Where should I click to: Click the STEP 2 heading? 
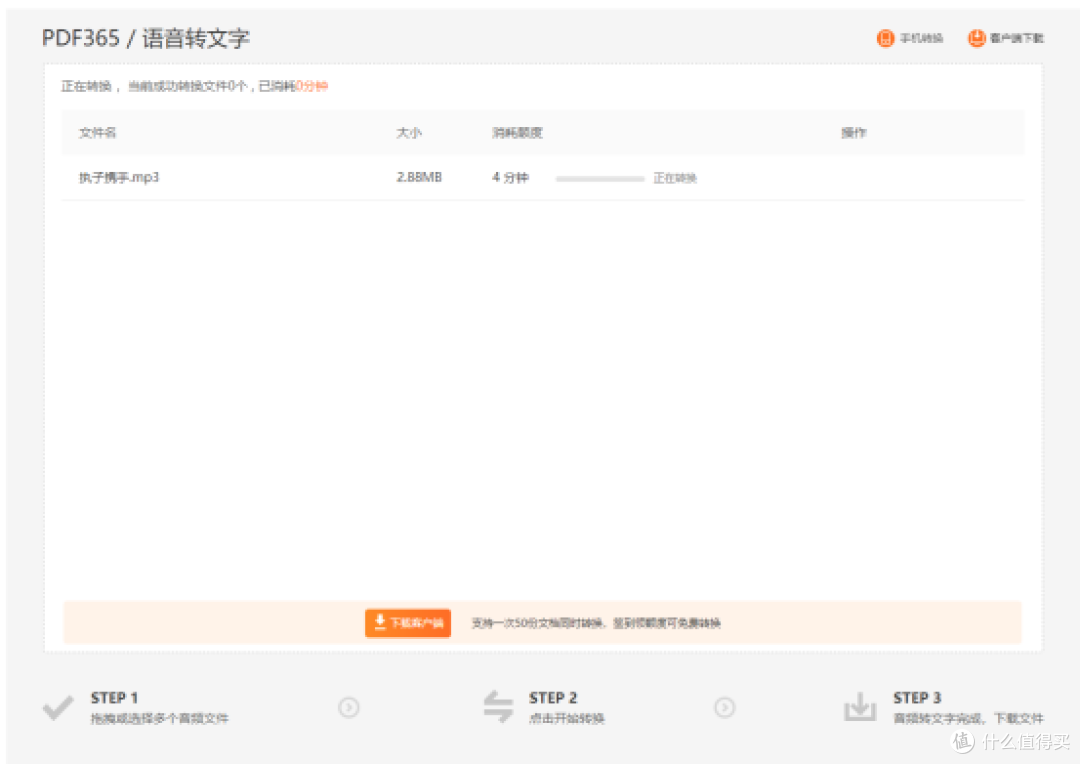(x=553, y=698)
